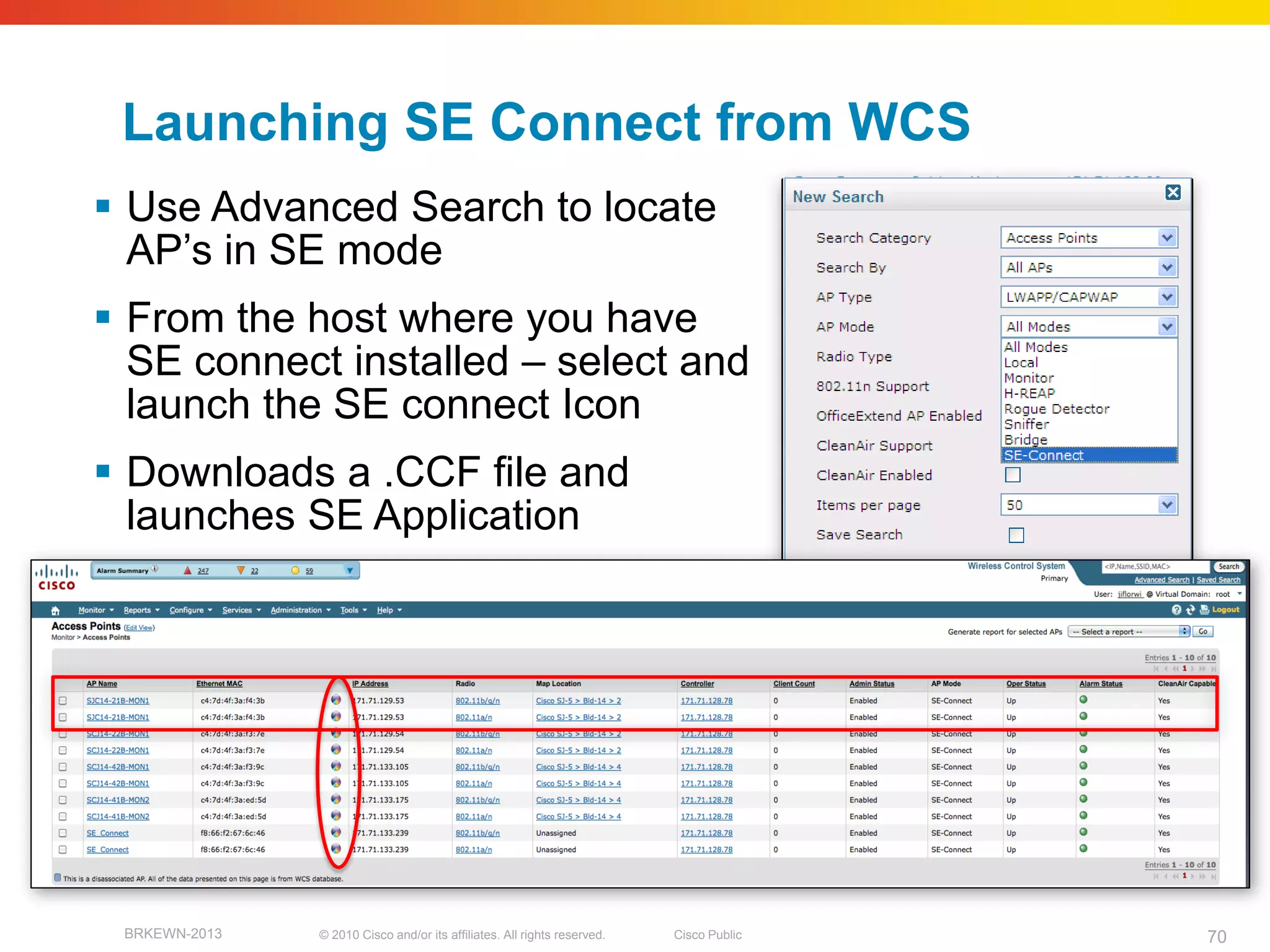The width and height of the screenshot is (1270, 952).
Task: Open Saved Search link
Action: click(1219, 580)
